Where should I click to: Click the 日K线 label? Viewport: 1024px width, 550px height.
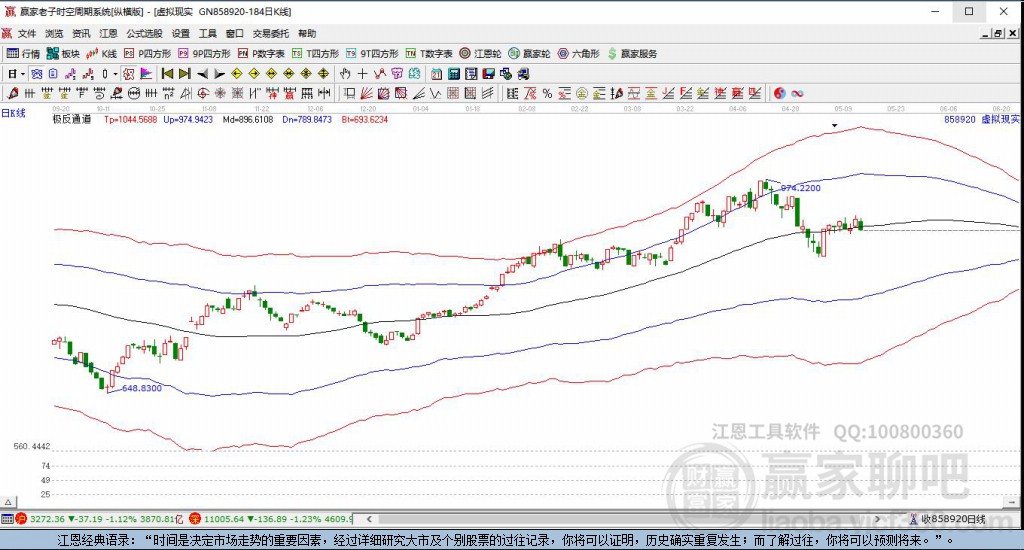(x=13, y=114)
